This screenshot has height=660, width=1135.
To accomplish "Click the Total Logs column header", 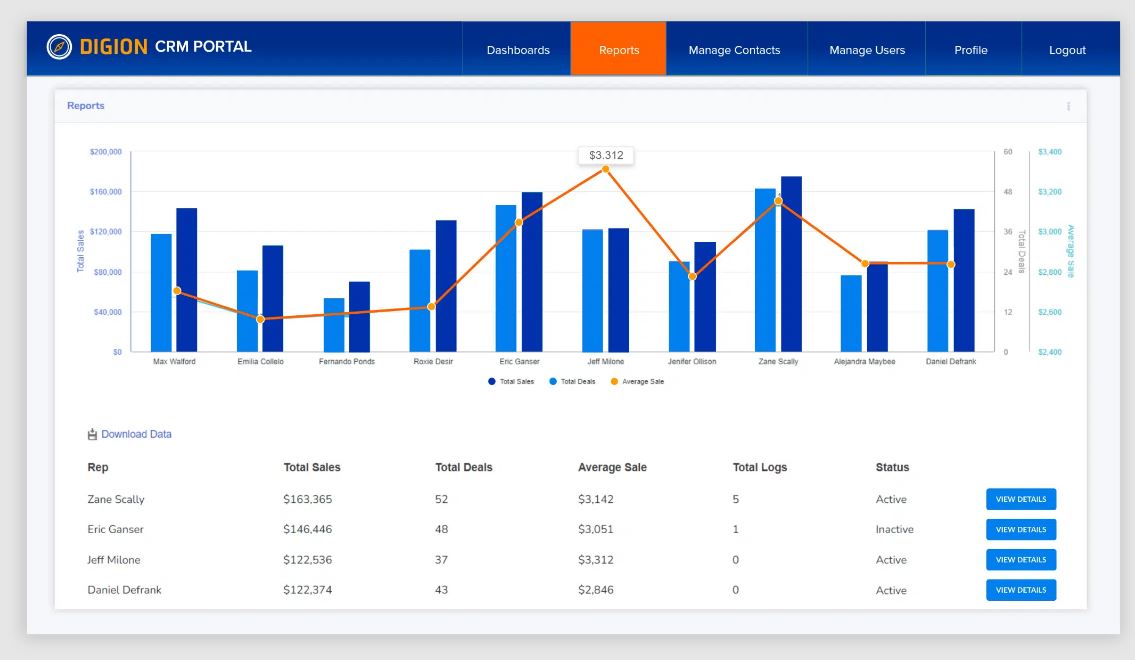I will point(759,468).
